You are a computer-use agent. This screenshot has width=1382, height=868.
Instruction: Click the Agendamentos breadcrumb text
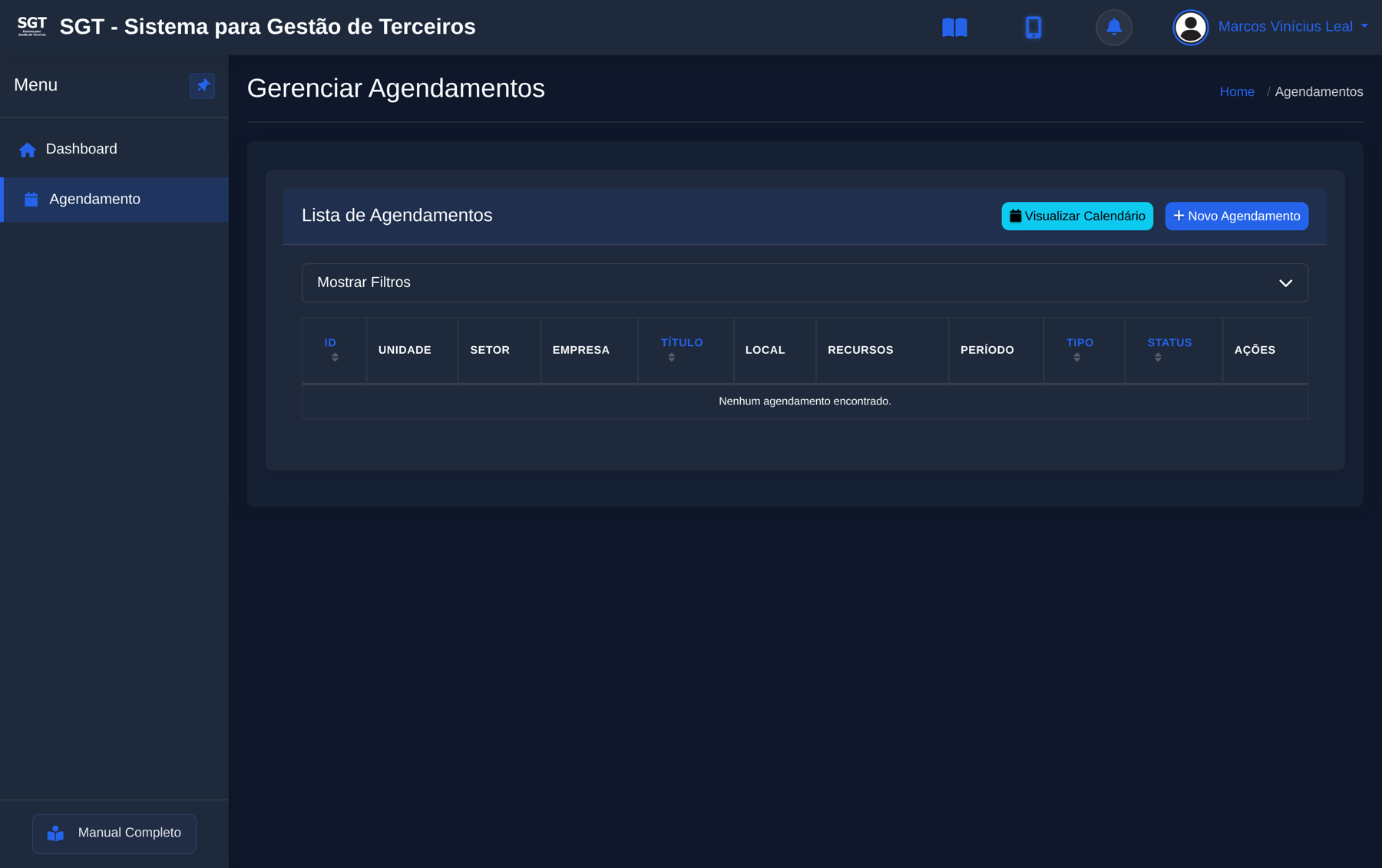[x=1318, y=92]
